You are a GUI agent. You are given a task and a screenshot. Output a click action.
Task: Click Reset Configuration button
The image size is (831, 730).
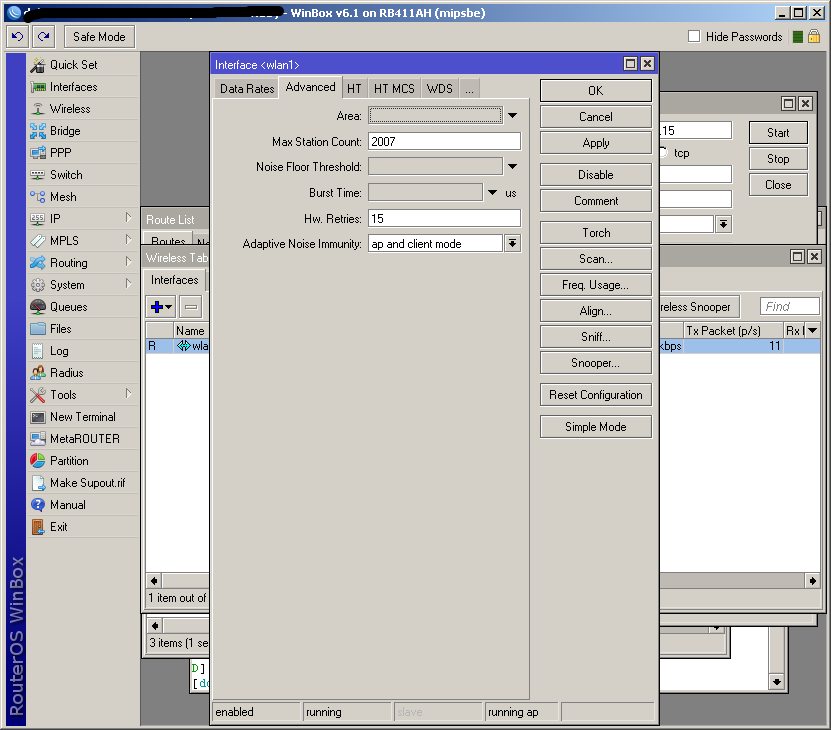point(596,395)
